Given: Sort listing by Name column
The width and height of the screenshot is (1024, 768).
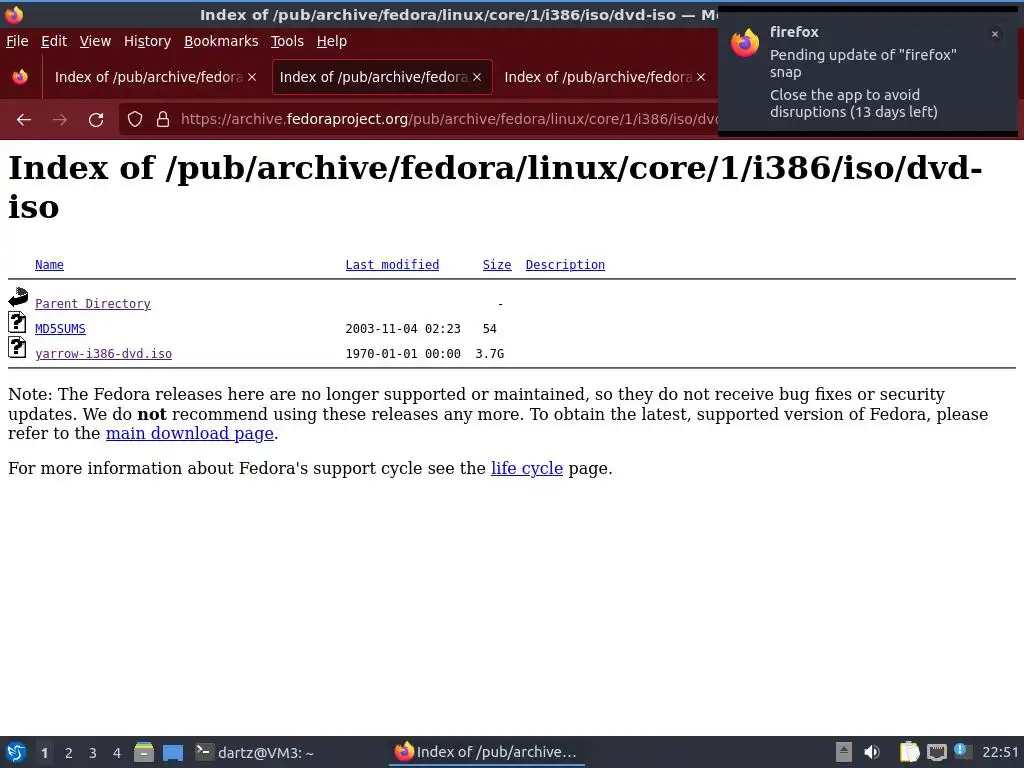Looking at the screenshot, I should [49, 265].
